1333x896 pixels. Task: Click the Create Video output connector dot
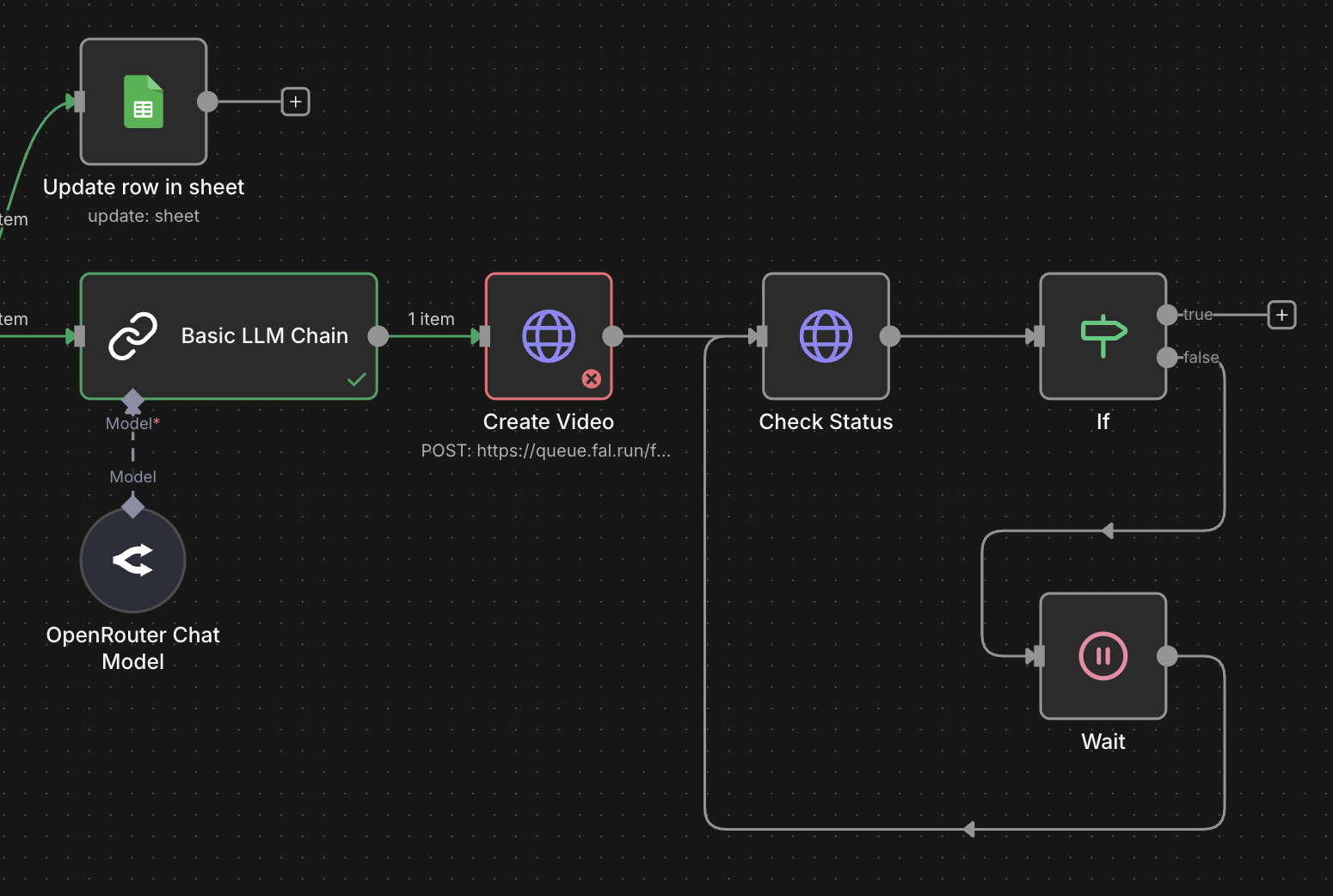pyautogui.click(x=613, y=336)
